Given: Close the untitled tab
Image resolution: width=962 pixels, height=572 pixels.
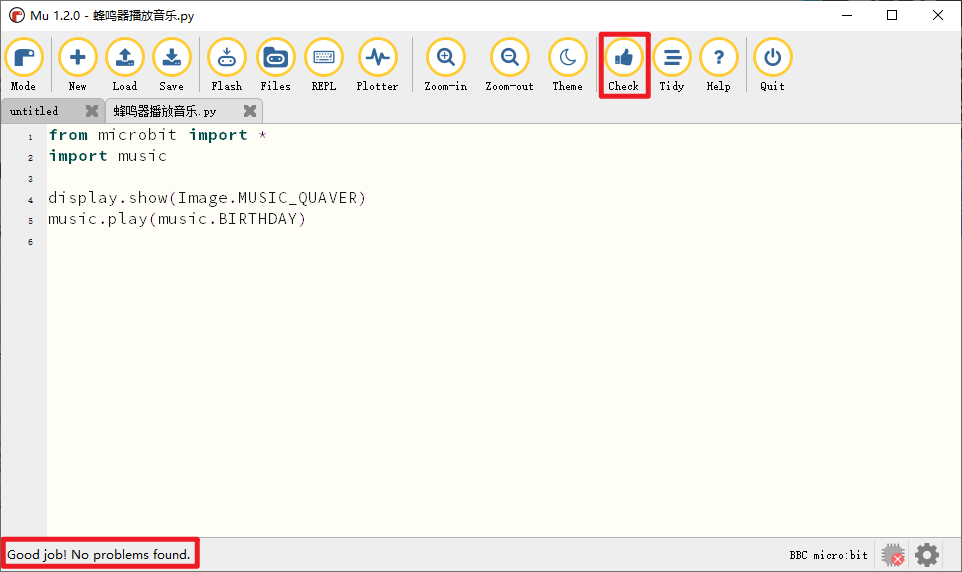Looking at the screenshot, I should (x=92, y=110).
